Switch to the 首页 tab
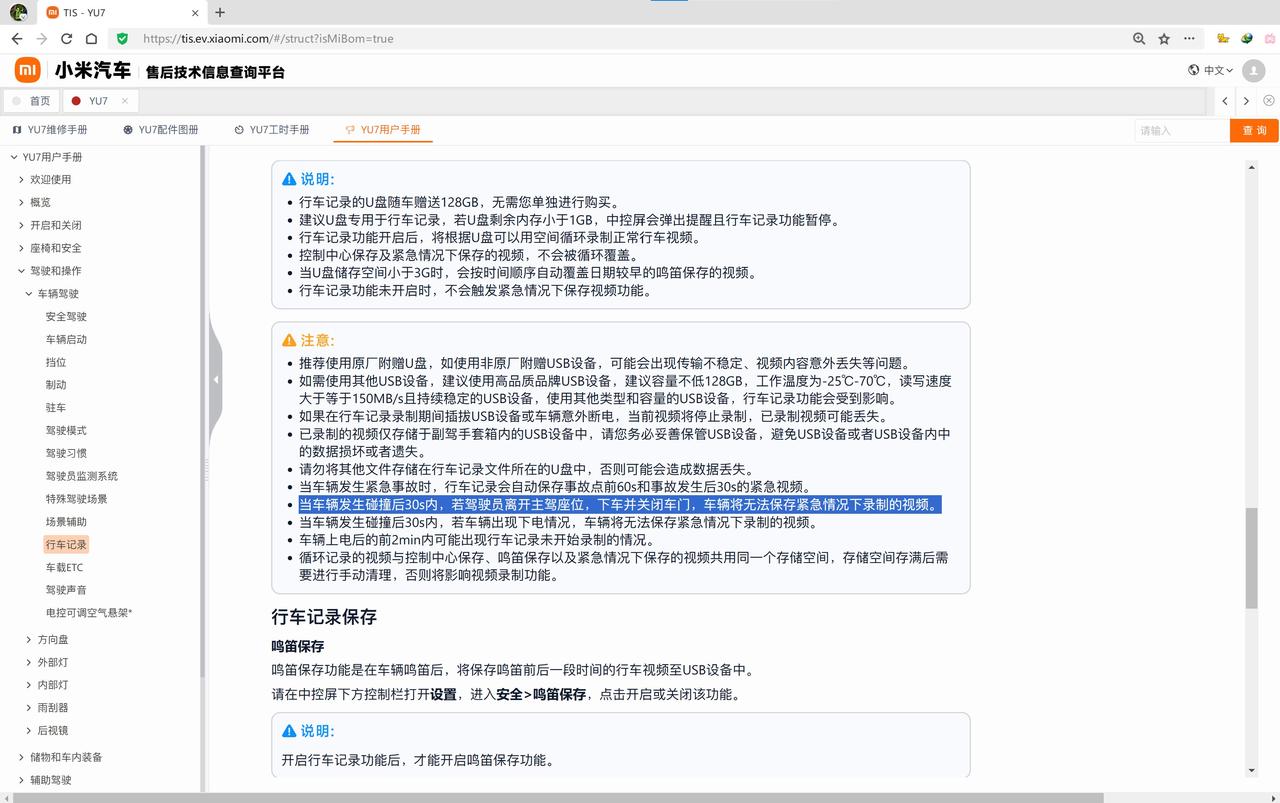Image resolution: width=1280 pixels, height=803 pixels. tap(37, 100)
